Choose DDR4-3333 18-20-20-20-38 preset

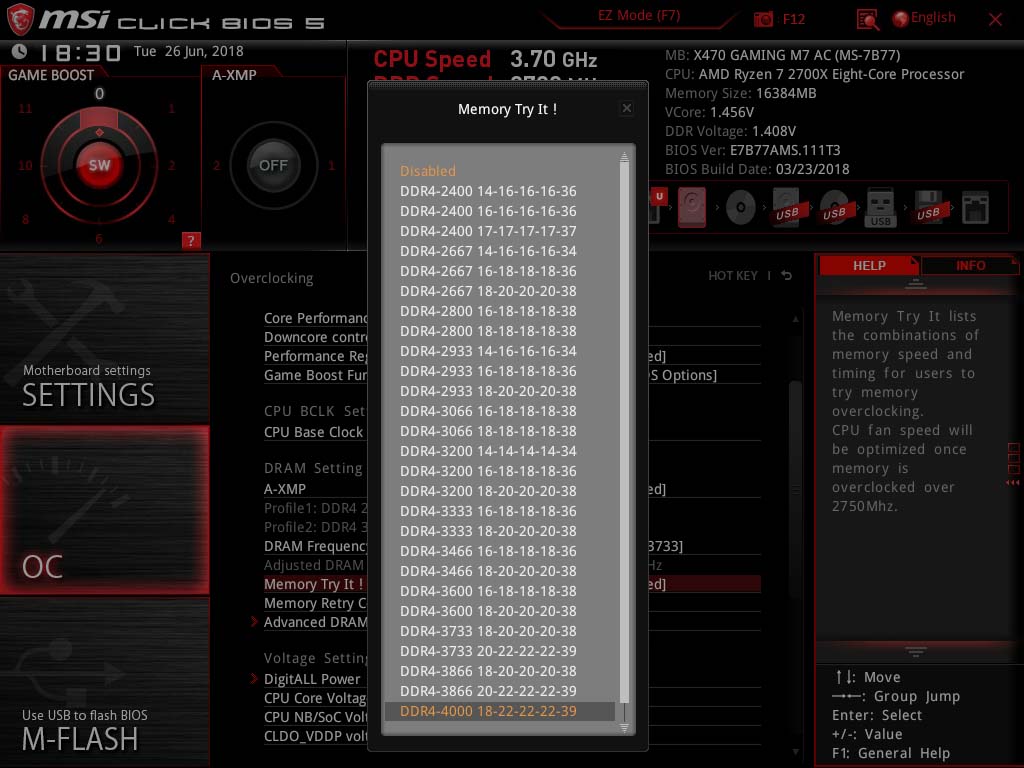(488, 531)
